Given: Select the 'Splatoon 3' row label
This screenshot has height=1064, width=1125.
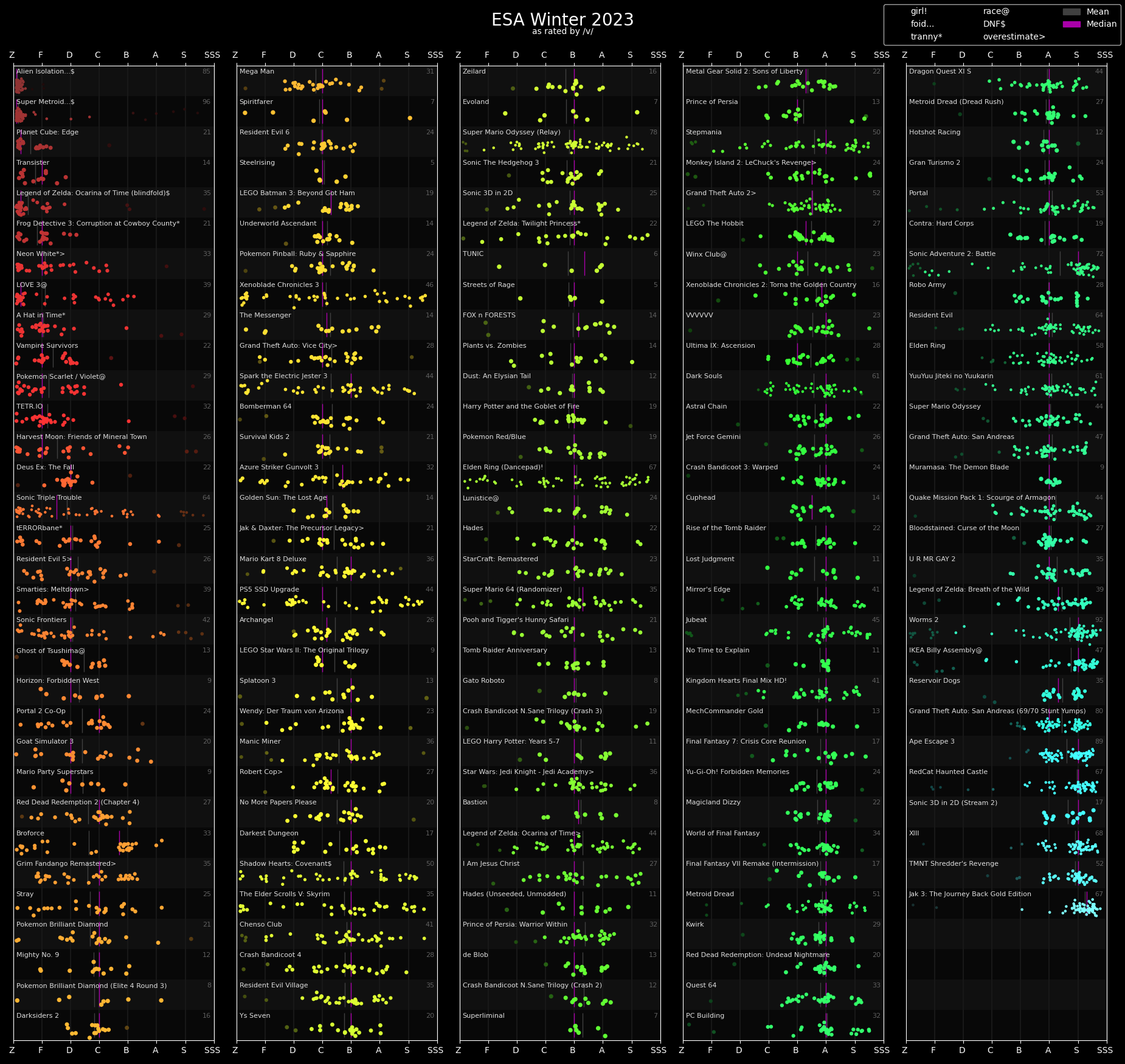Looking at the screenshot, I should 257,681.
